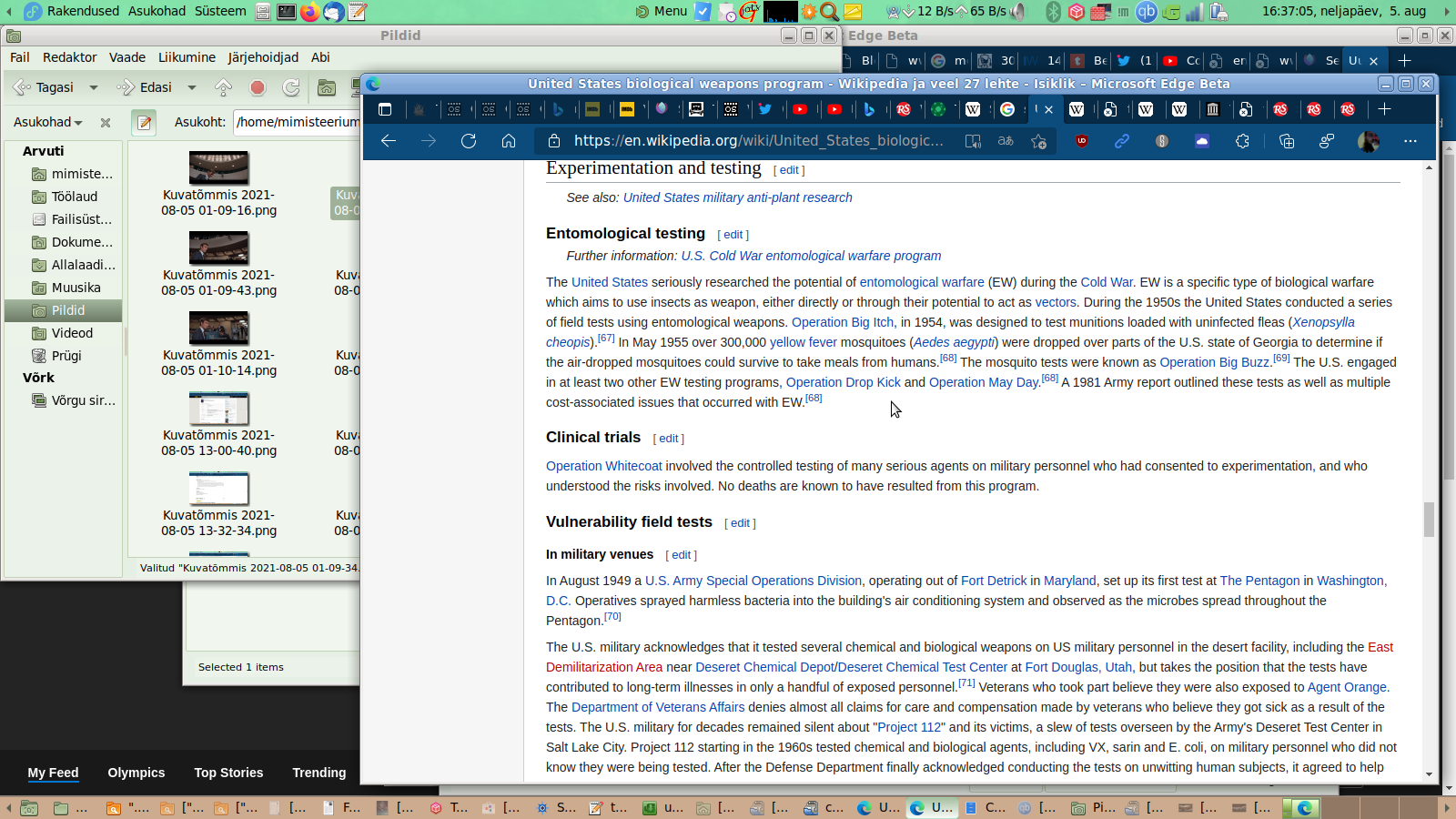Open the Edge Collections icon
The width and height of the screenshot is (1456, 819).
click(1287, 141)
